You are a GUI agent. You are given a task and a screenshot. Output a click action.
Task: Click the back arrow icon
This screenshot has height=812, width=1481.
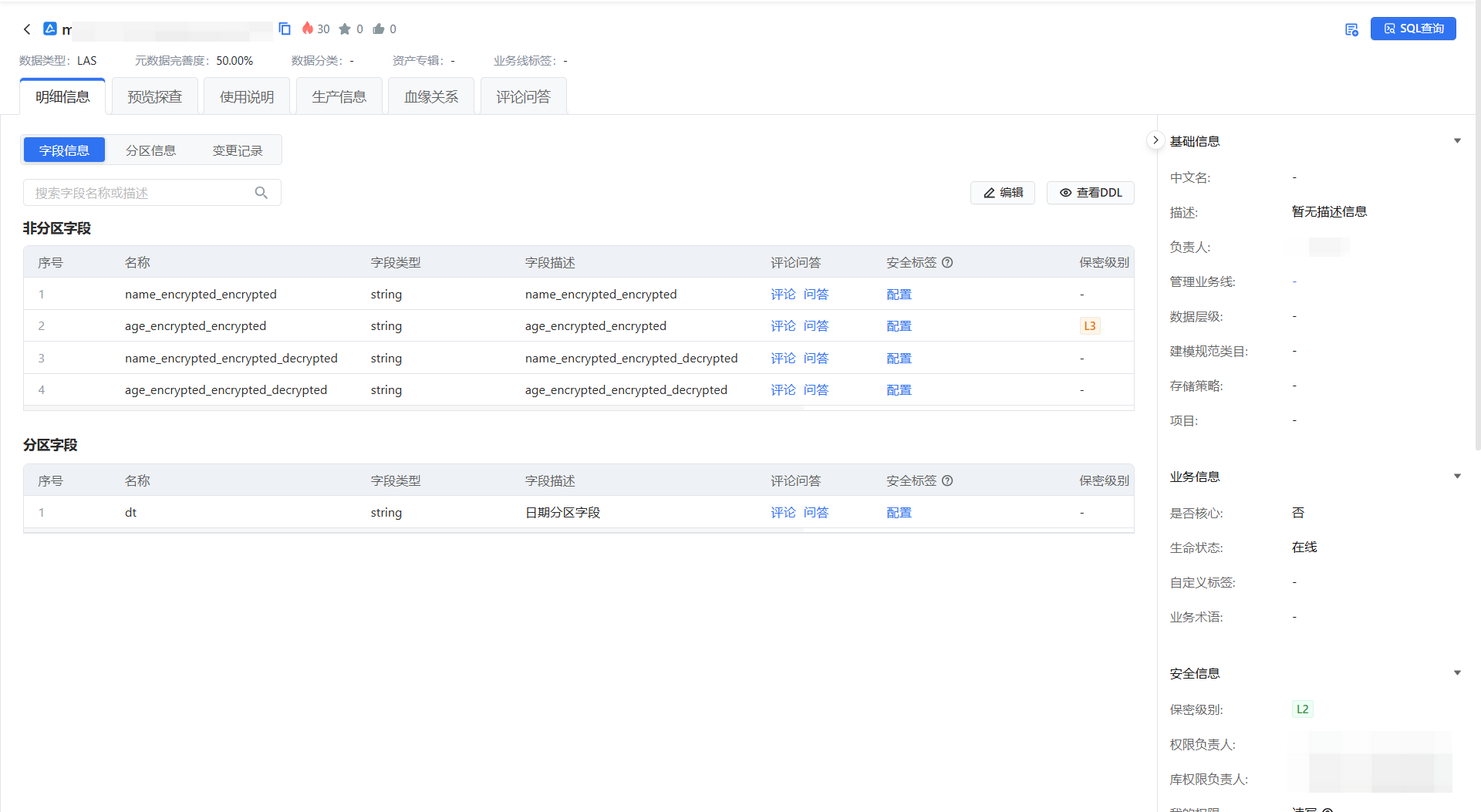(27, 29)
